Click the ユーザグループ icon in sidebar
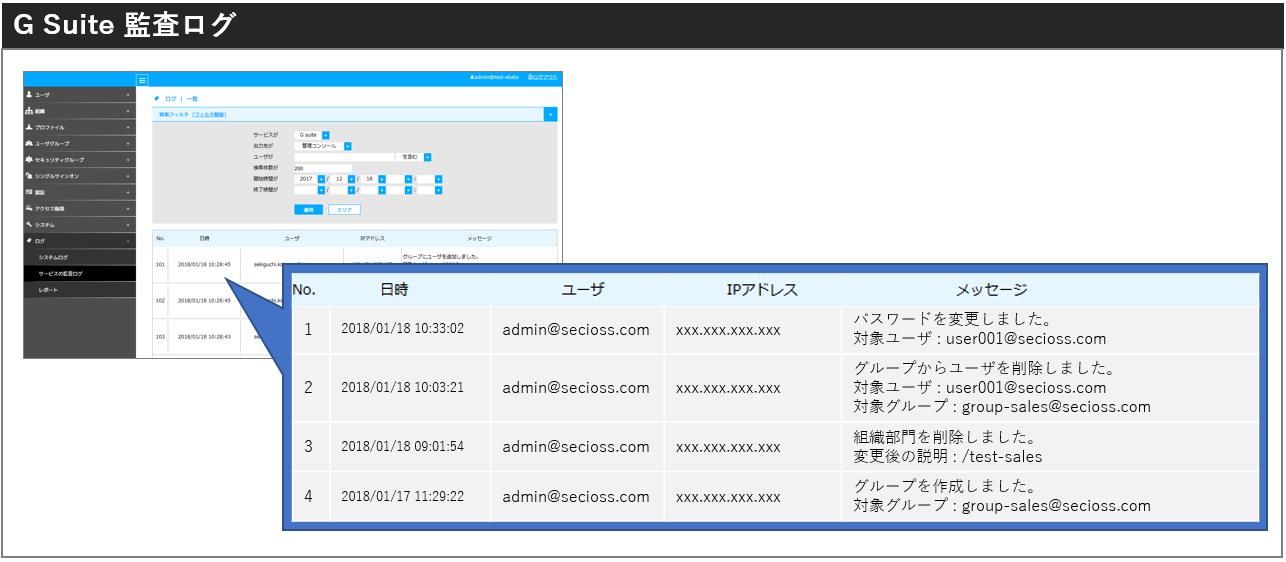Viewport: 1286px width, 562px height. 29,143
